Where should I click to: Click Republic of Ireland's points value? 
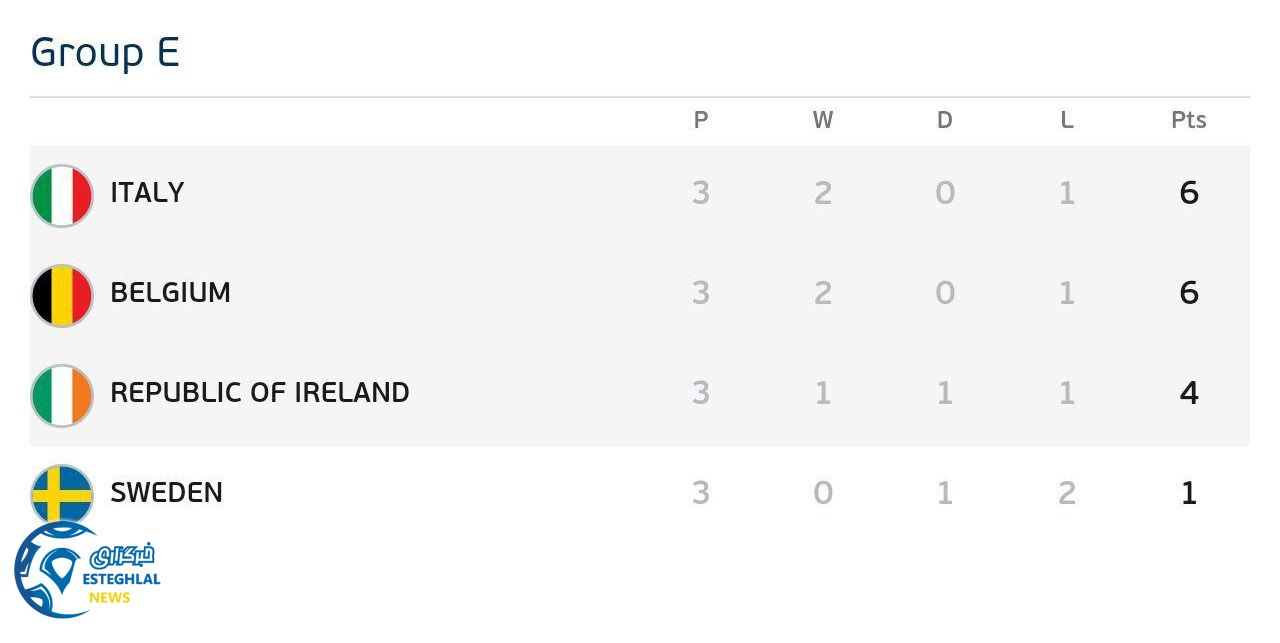click(x=1188, y=392)
